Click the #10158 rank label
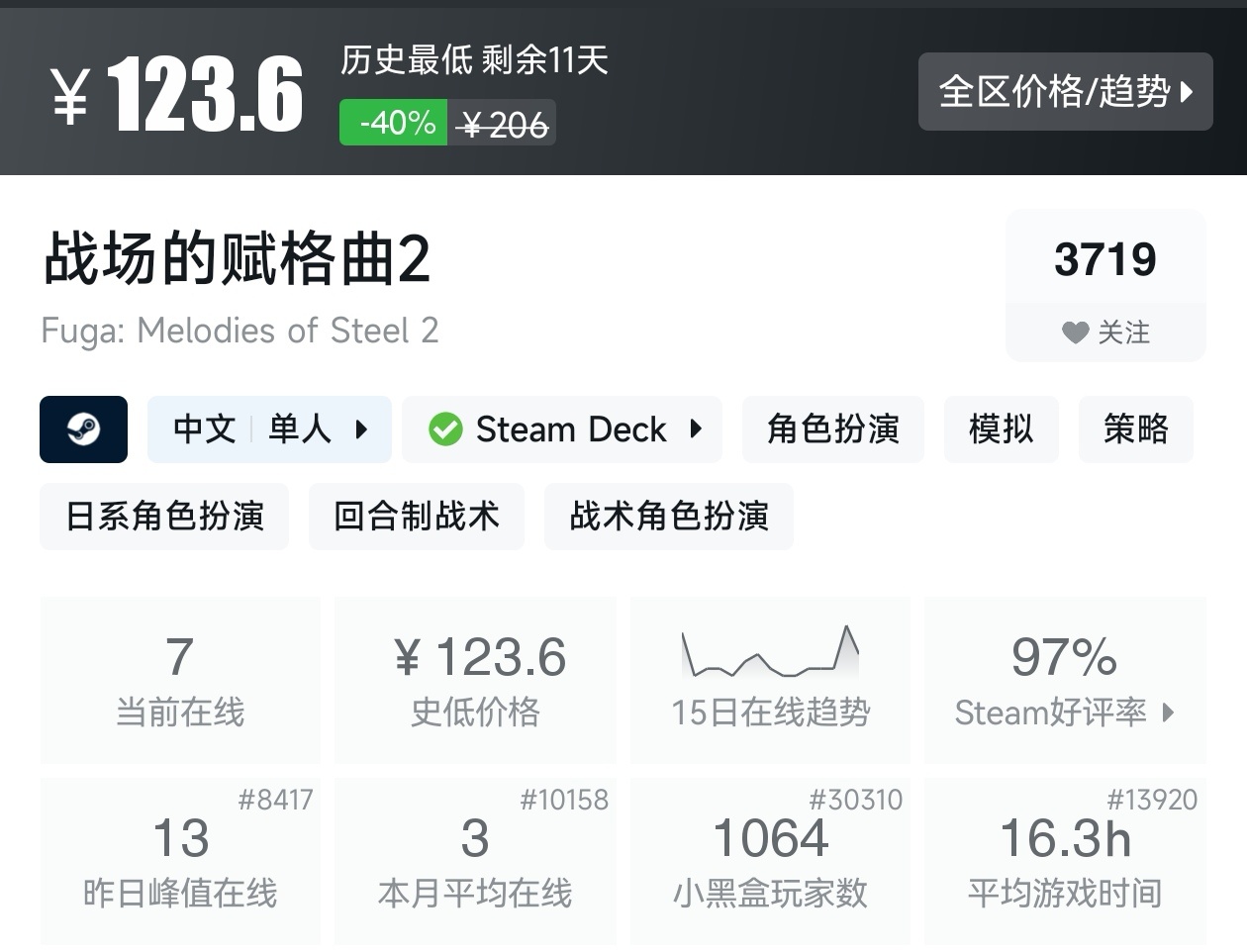 pos(564,800)
